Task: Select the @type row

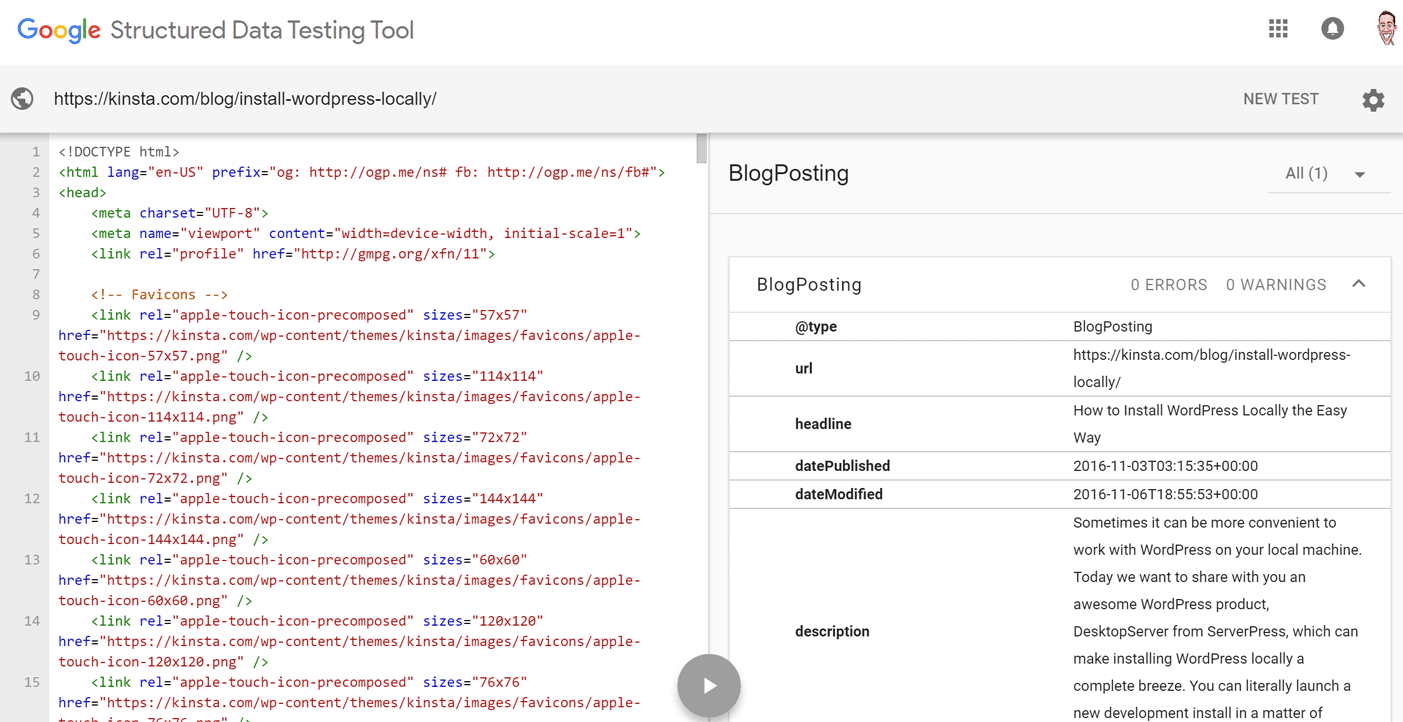Action: coord(1059,327)
